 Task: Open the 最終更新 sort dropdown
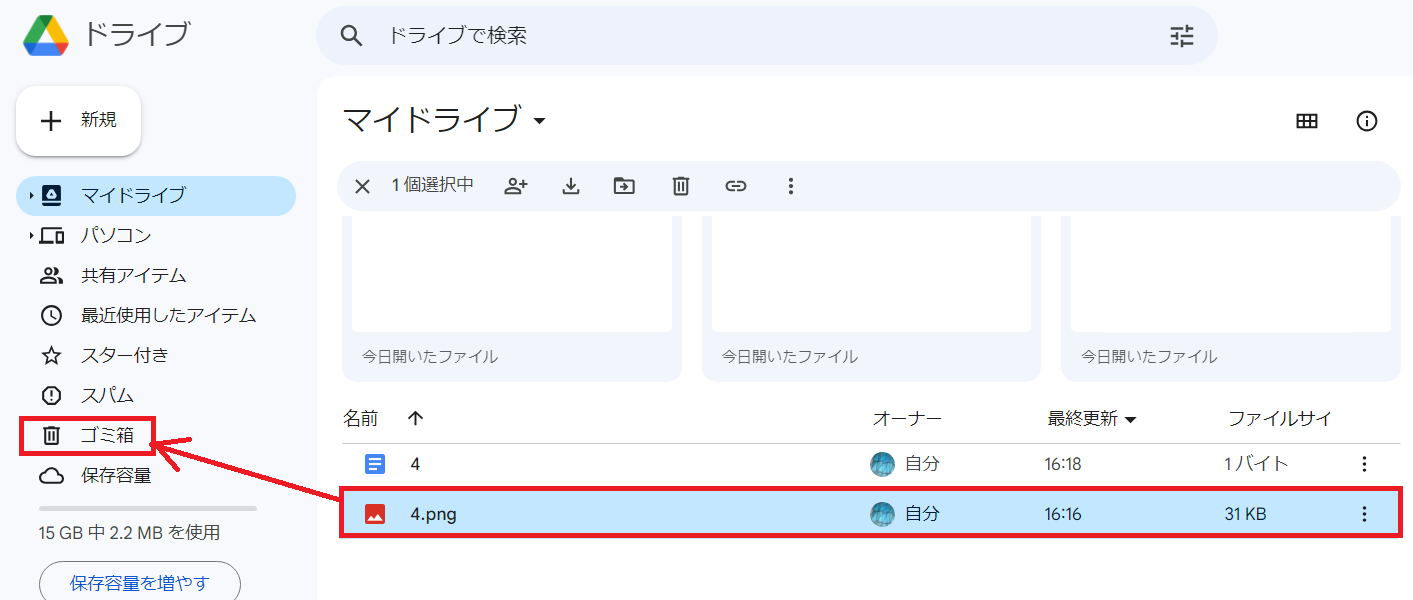(x=1131, y=420)
